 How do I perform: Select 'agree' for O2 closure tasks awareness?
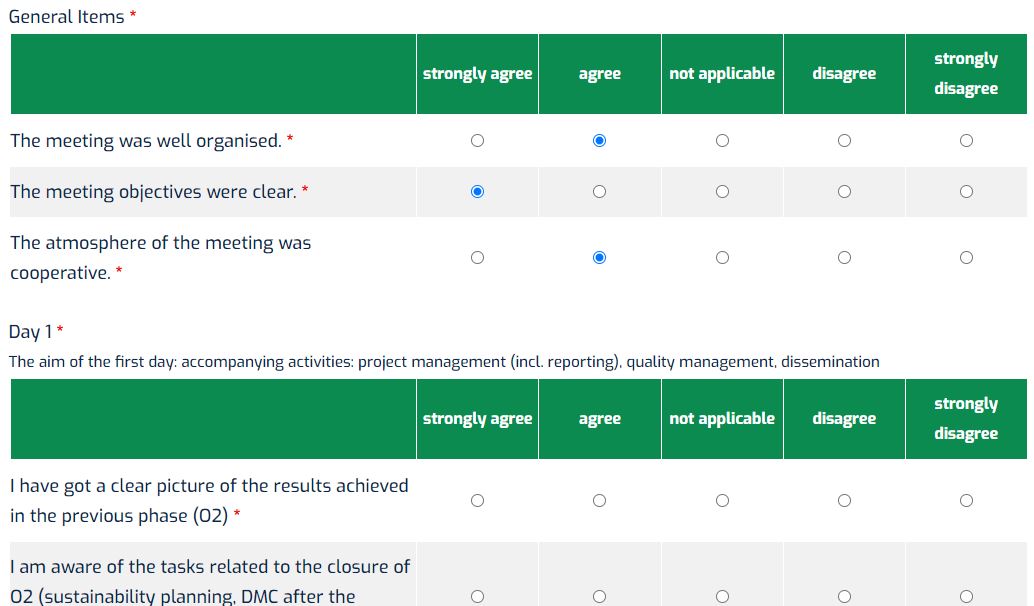point(599,597)
